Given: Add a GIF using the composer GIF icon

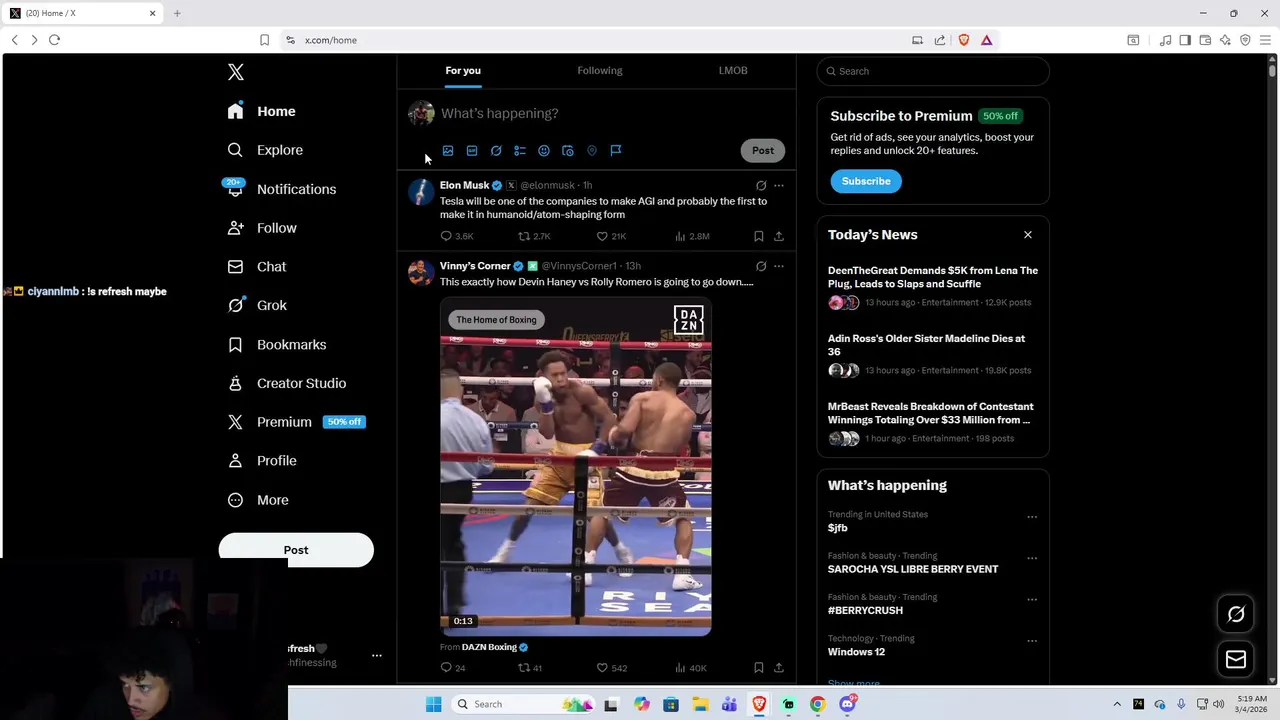Looking at the screenshot, I should pyautogui.click(x=472, y=151).
